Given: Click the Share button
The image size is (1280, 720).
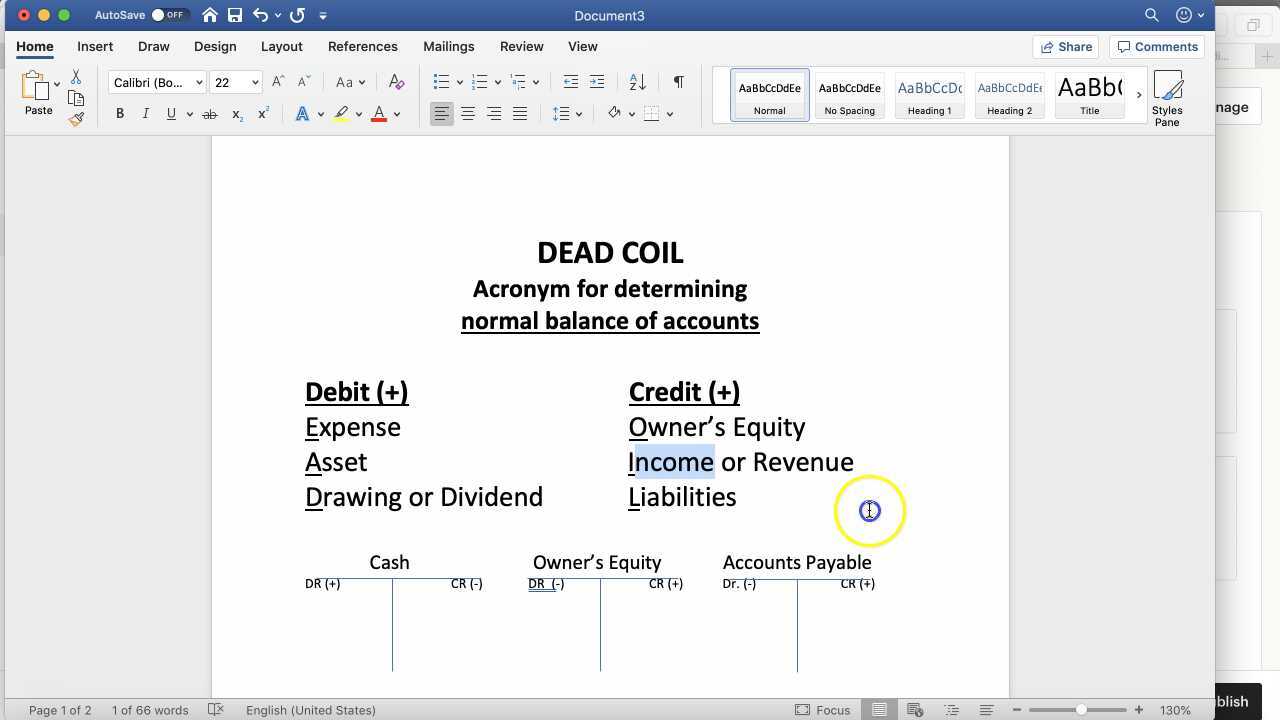Looking at the screenshot, I should 1066,46.
